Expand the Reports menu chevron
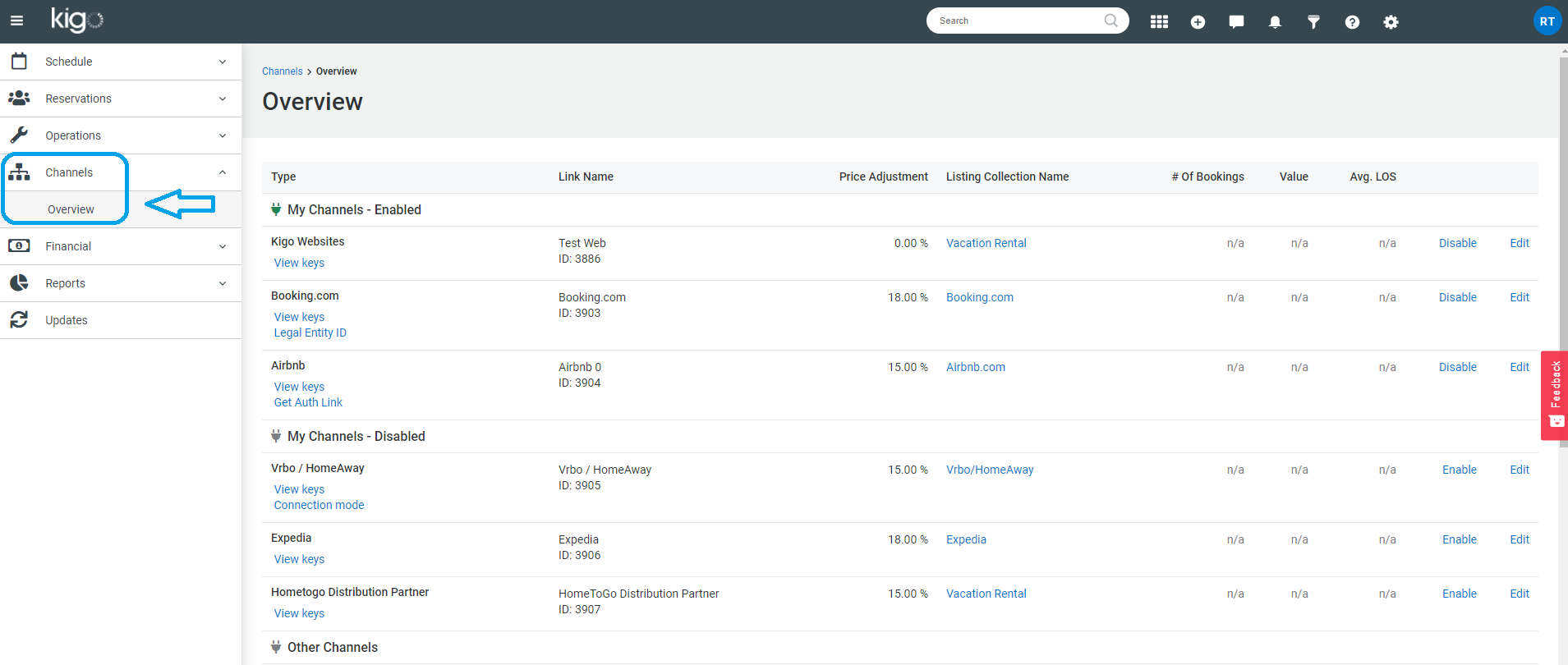This screenshot has height=665, width=1568. (x=223, y=283)
